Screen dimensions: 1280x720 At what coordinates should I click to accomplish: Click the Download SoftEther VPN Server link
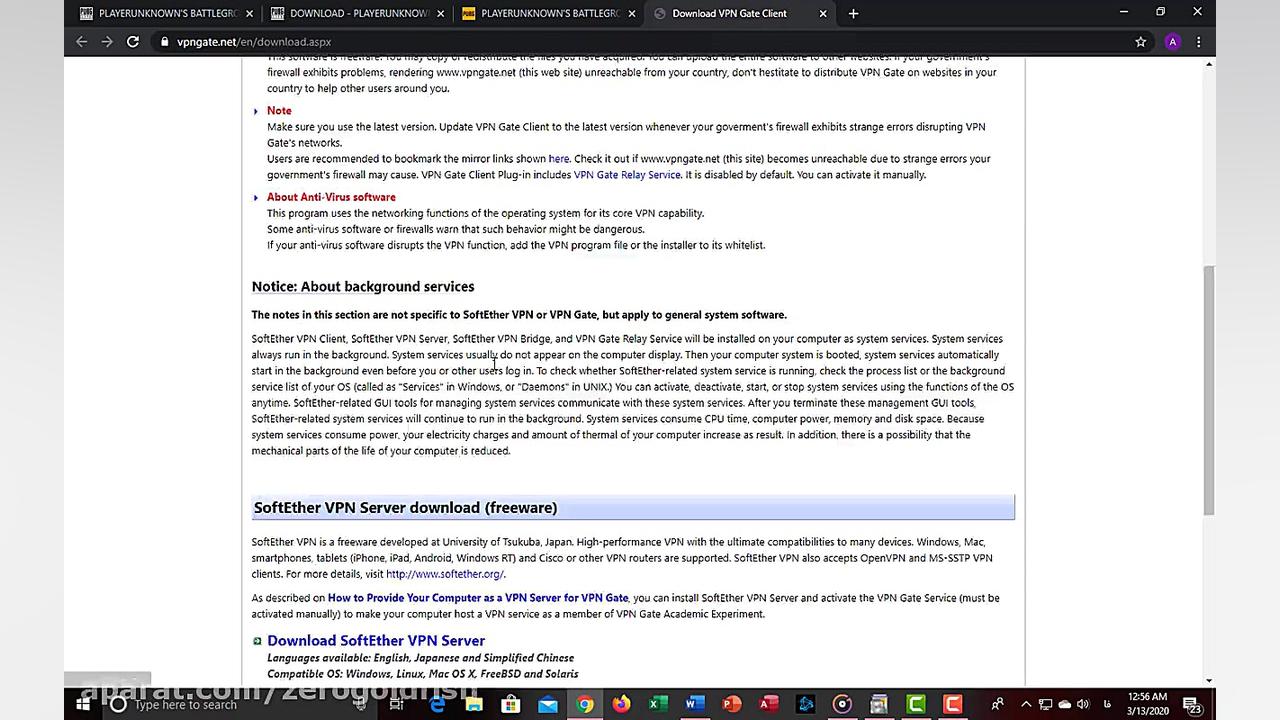pos(376,641)
